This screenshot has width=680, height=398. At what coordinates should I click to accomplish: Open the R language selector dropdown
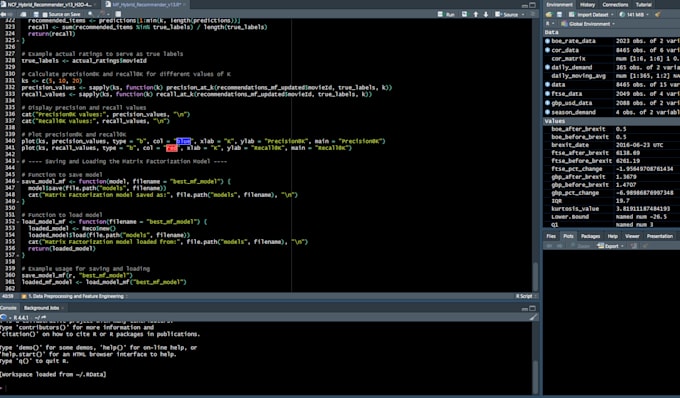(x=549, y=24)
